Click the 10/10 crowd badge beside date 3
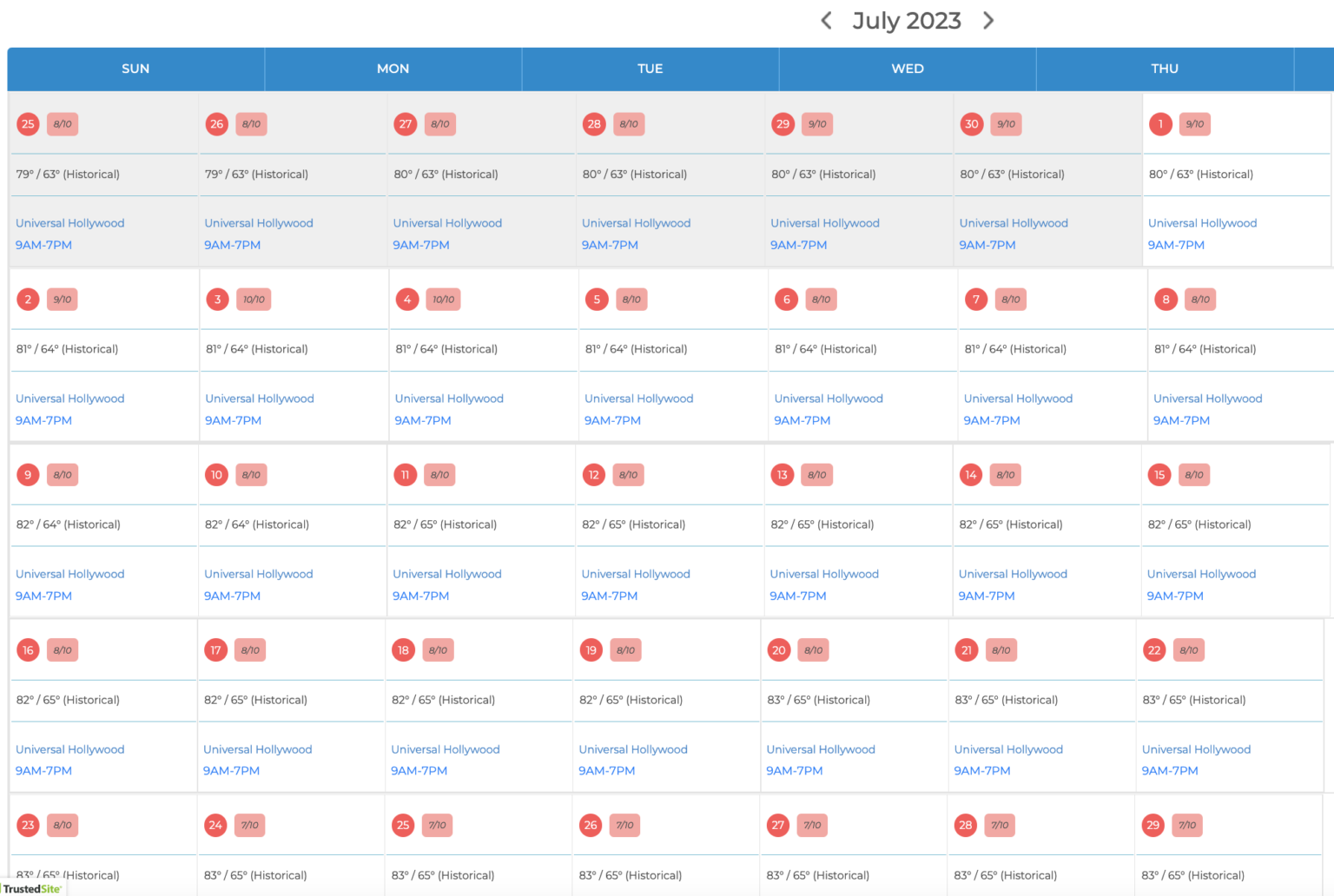This screenshot has height=896, width=1334. (x=254, y=300)
